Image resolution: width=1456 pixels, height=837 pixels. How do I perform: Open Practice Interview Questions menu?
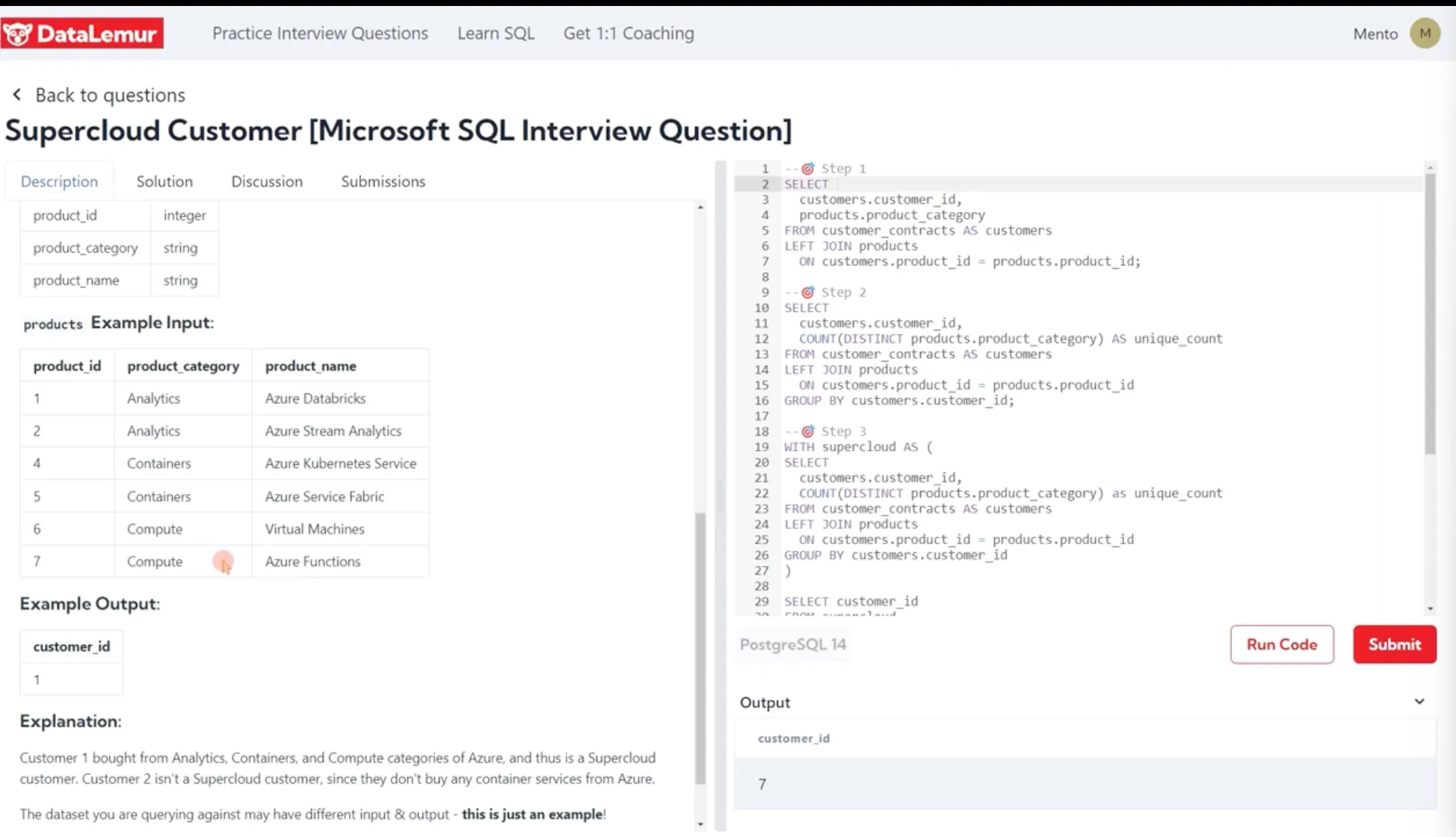click(x=320, y=34)
